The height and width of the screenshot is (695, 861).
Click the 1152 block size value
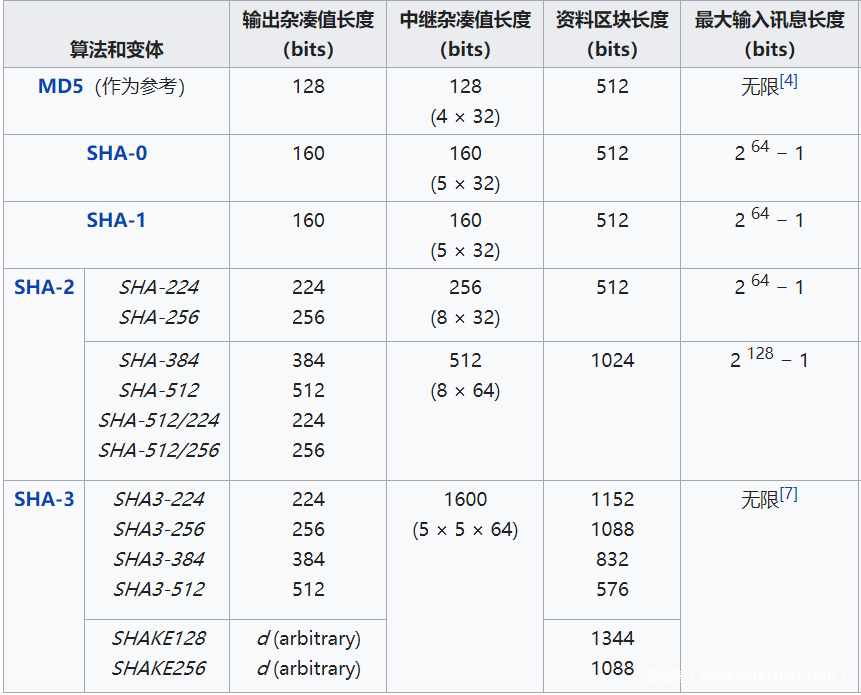tap(612, 500)
